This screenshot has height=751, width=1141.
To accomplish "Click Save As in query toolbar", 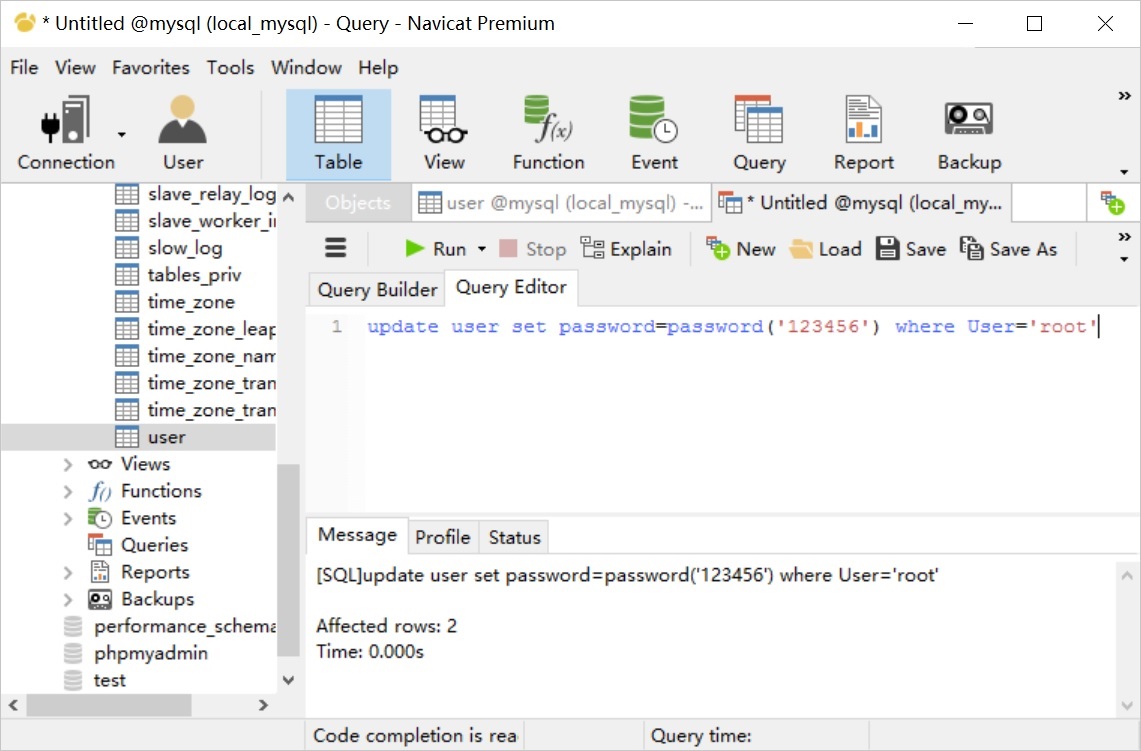I will click(x=1008, y=249).
